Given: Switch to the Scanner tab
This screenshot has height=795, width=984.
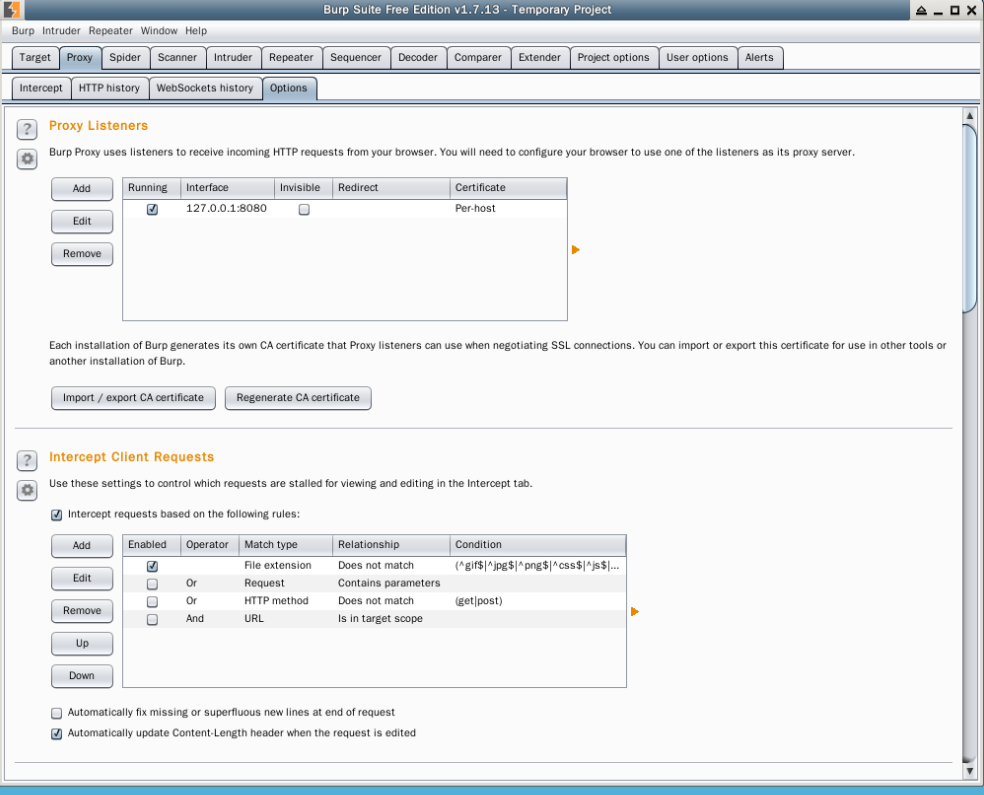Looking at the screenshot, I should [x=177, y=58].
